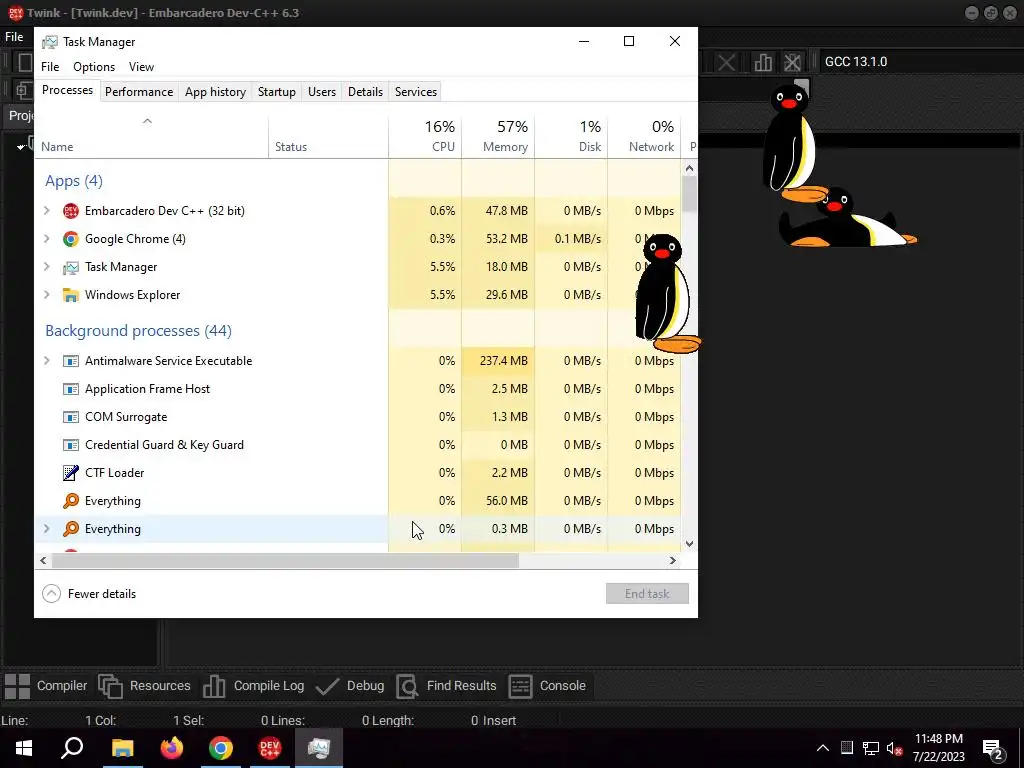Open the Debug panel tab
This screenshot has width=1024, height=768.
tap(349, 686)
